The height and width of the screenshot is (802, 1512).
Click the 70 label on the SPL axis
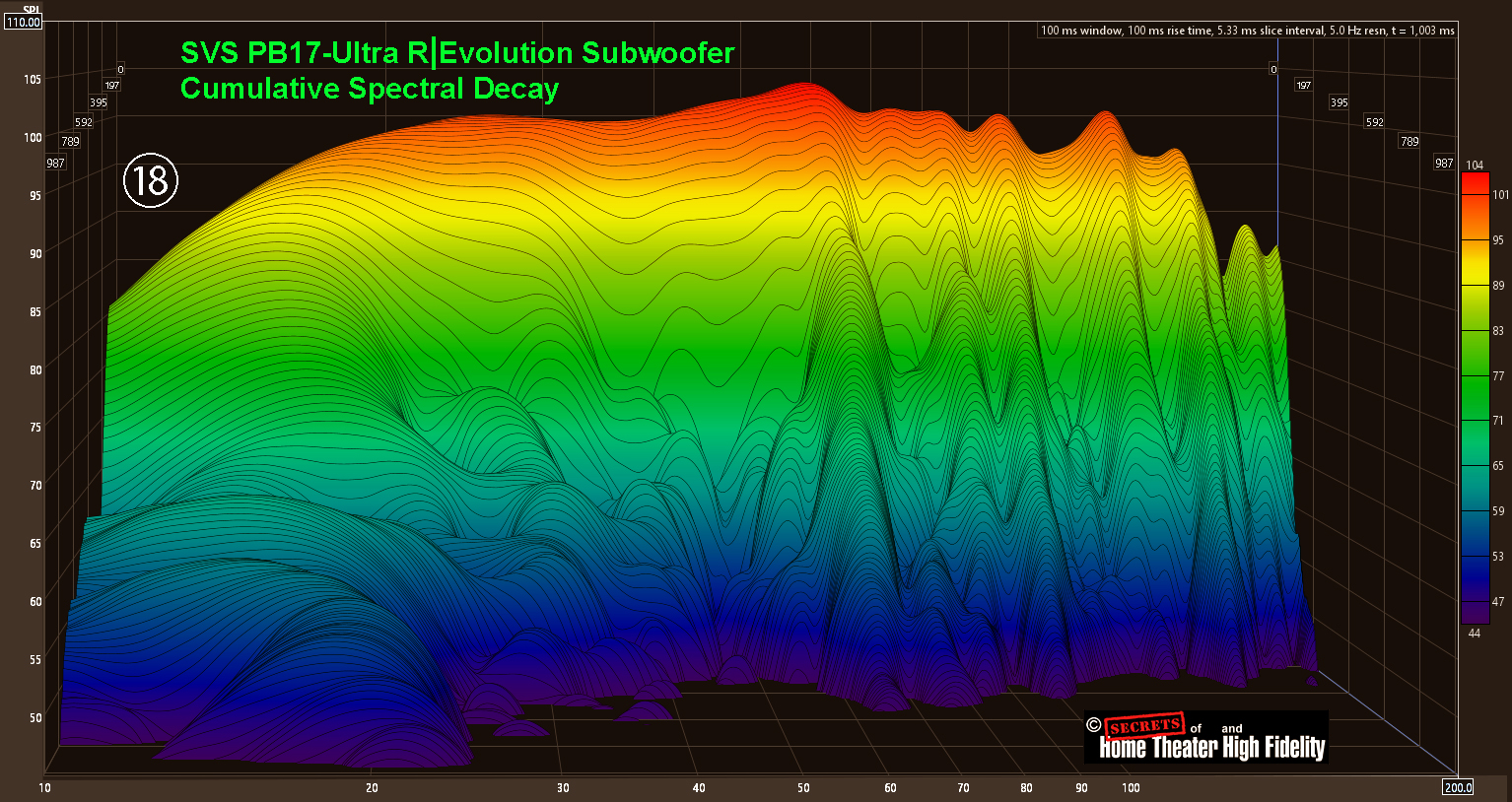pos(35,485)
